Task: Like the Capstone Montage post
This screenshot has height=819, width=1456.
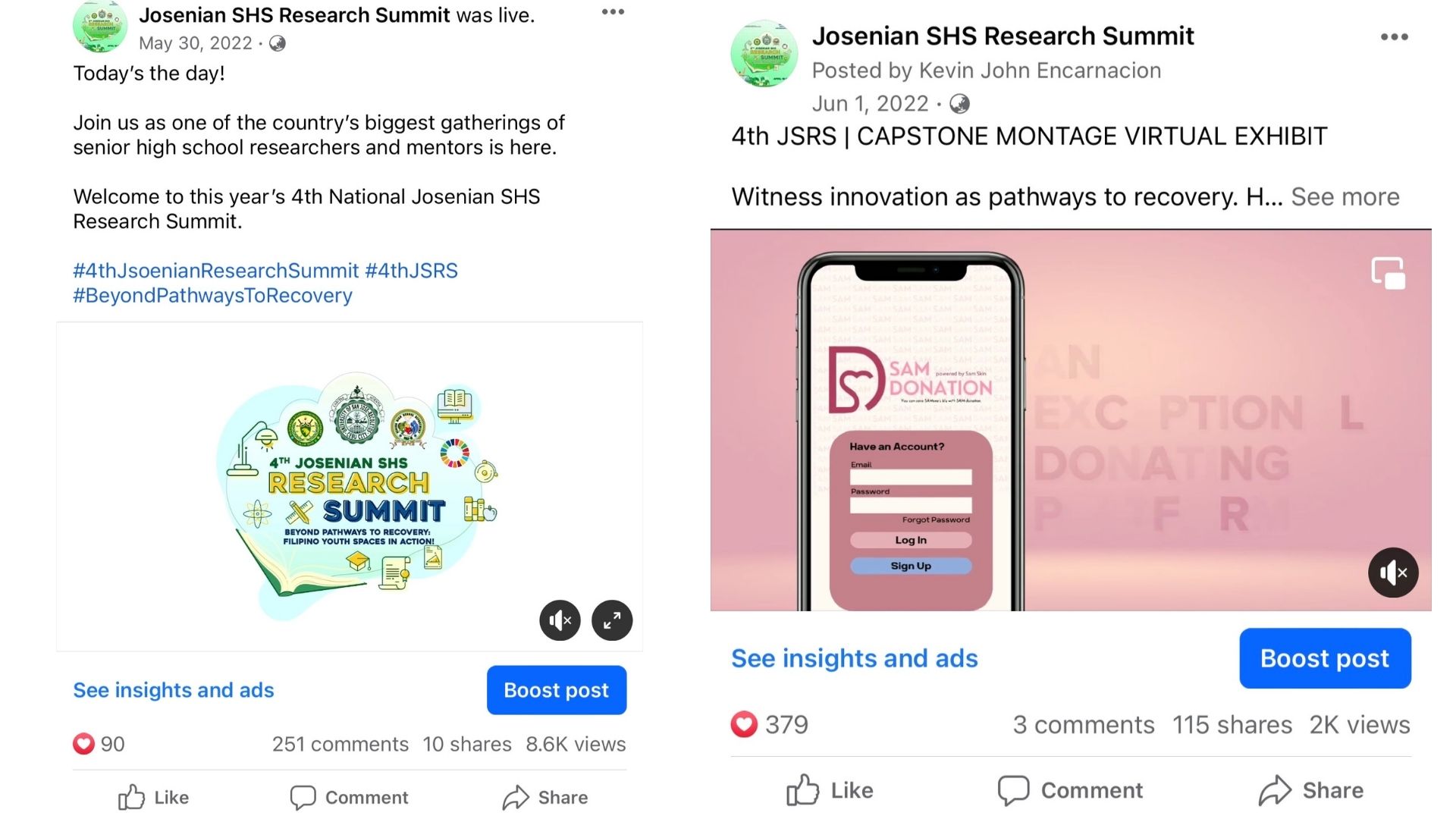Action: point(830,790)
